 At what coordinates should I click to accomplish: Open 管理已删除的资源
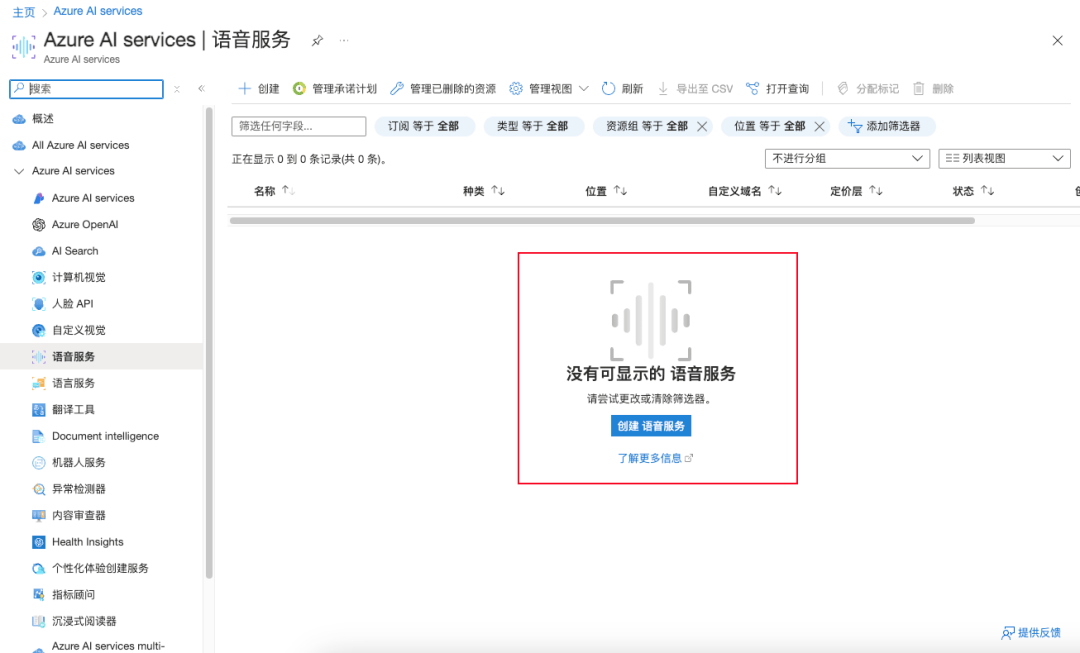(x=443, y=89)
